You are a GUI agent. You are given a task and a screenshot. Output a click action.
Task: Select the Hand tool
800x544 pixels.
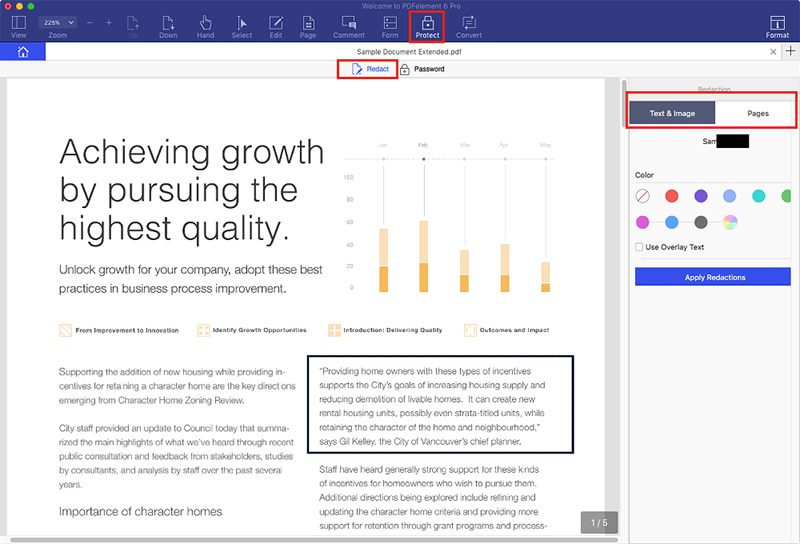click(x=205, y=25)
